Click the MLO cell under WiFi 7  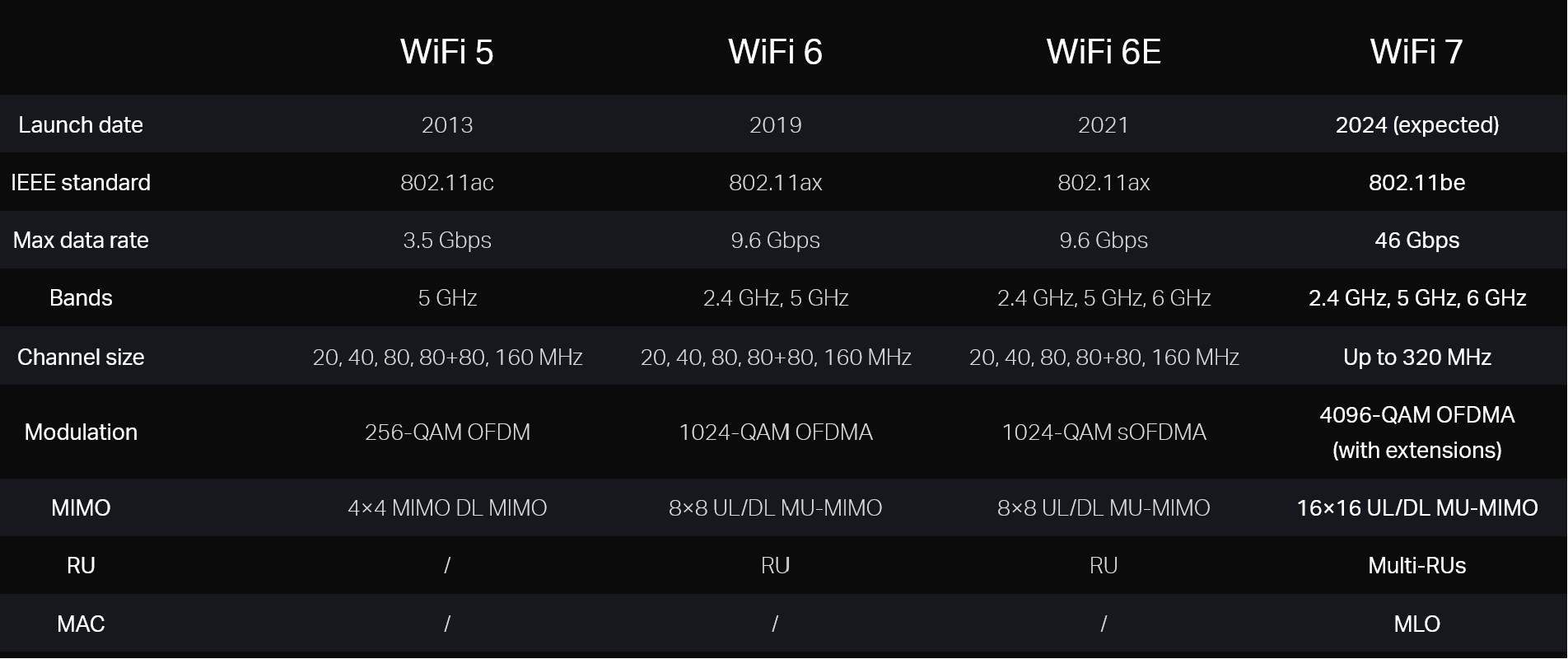tap(1416, 624)
